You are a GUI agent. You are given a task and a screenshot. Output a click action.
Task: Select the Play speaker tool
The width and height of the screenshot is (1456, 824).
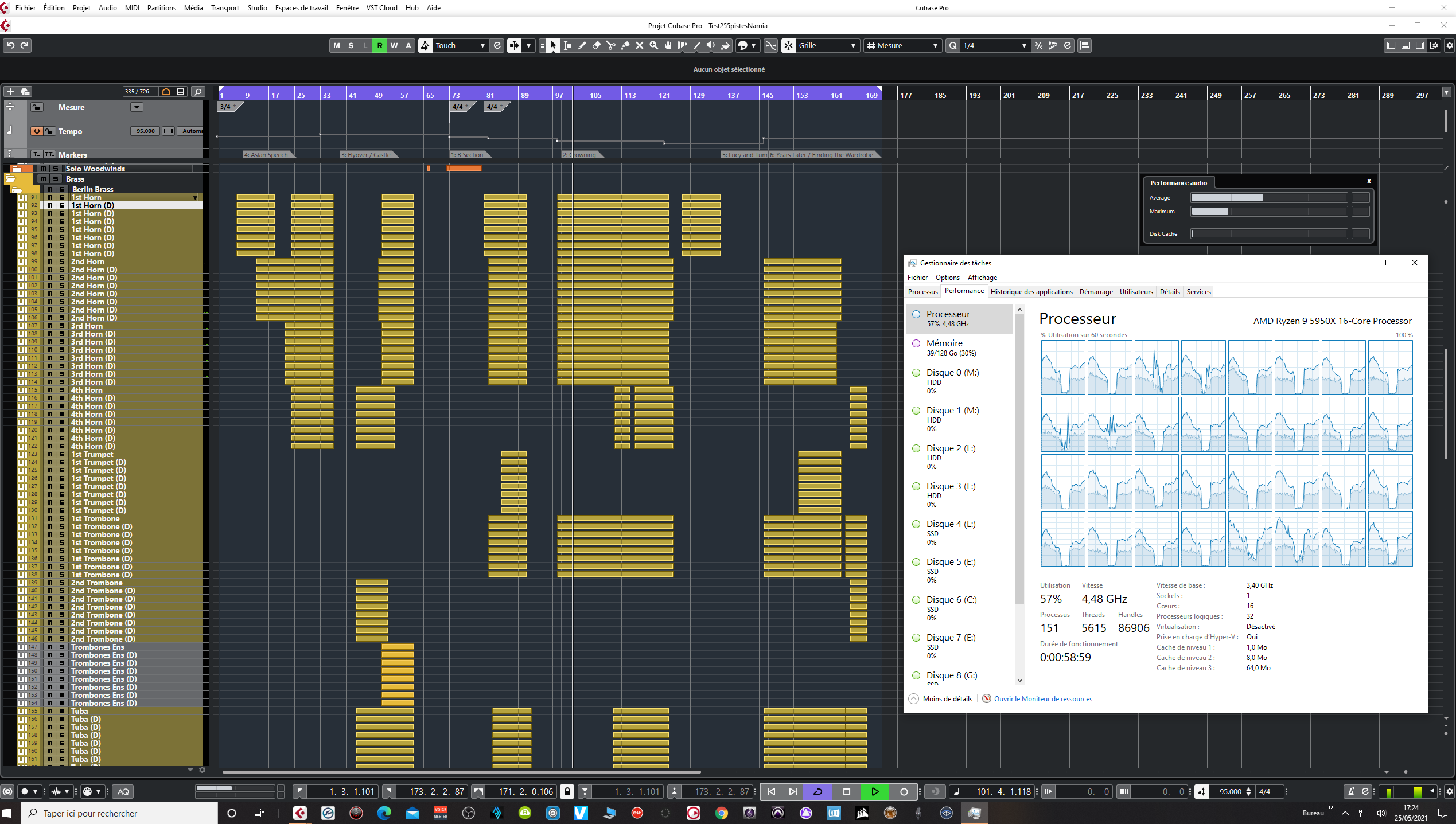(711, 45)
